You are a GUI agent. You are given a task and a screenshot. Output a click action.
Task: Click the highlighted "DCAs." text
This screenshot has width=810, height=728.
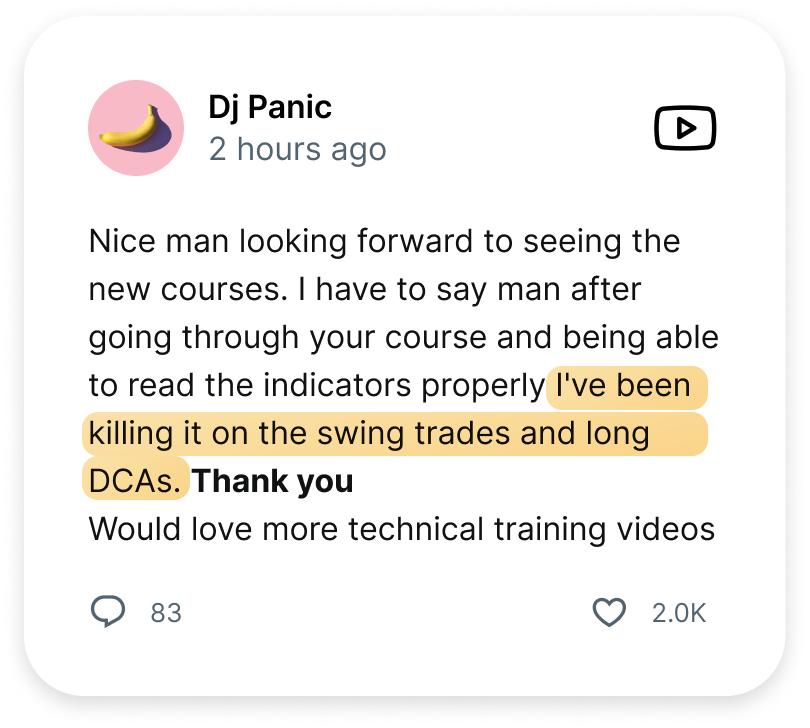[x=134, y=482]
